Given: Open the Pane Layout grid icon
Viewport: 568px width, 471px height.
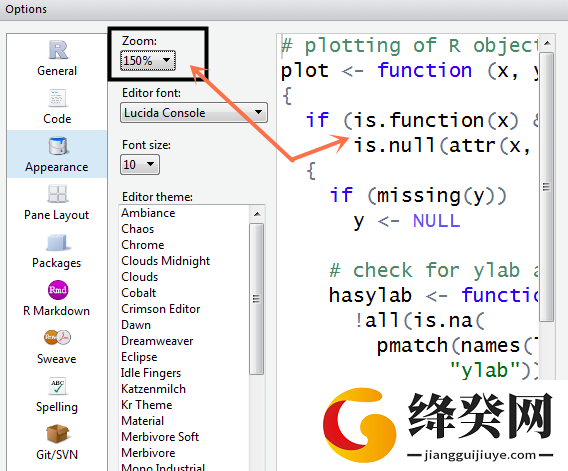Looking at the screenshot, I should [x=57, y=194].
